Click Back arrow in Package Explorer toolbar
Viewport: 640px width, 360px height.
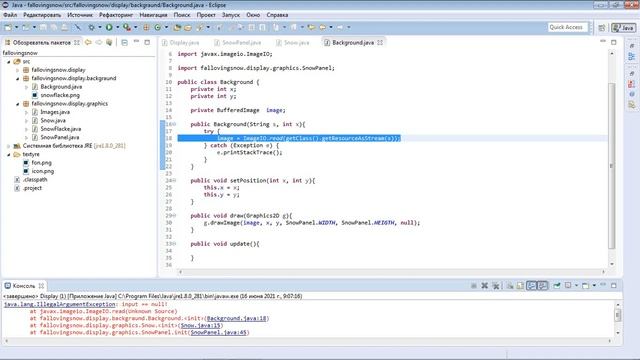pos(88,42)
